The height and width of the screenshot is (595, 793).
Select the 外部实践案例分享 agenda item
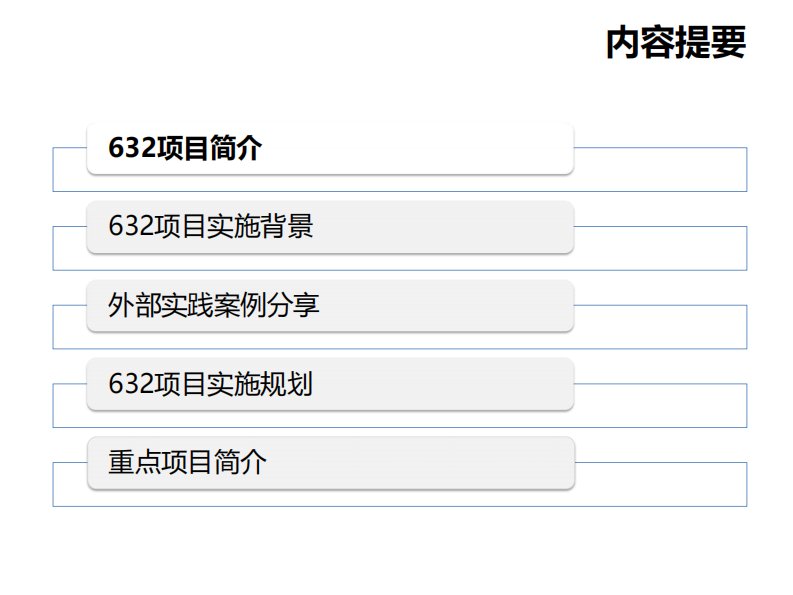point(330,306)
